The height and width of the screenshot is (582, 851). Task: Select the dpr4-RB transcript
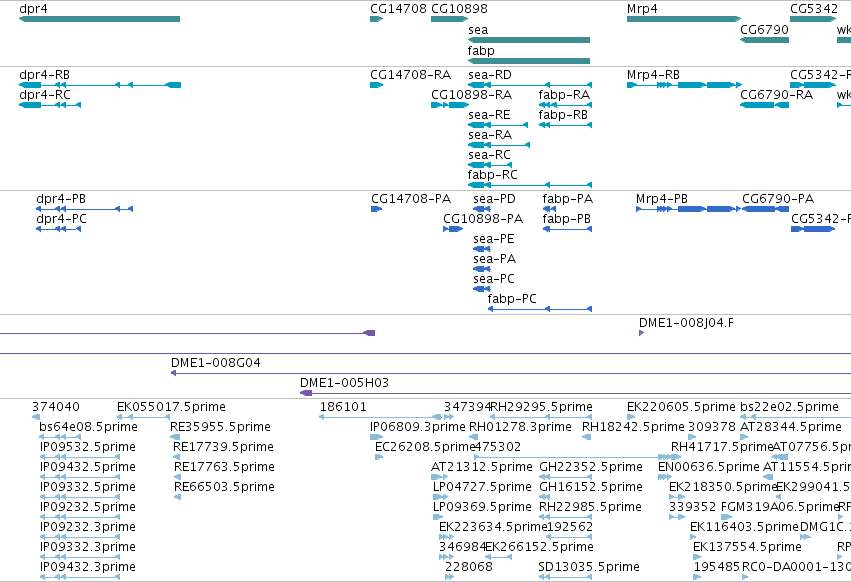pos(100,85)
